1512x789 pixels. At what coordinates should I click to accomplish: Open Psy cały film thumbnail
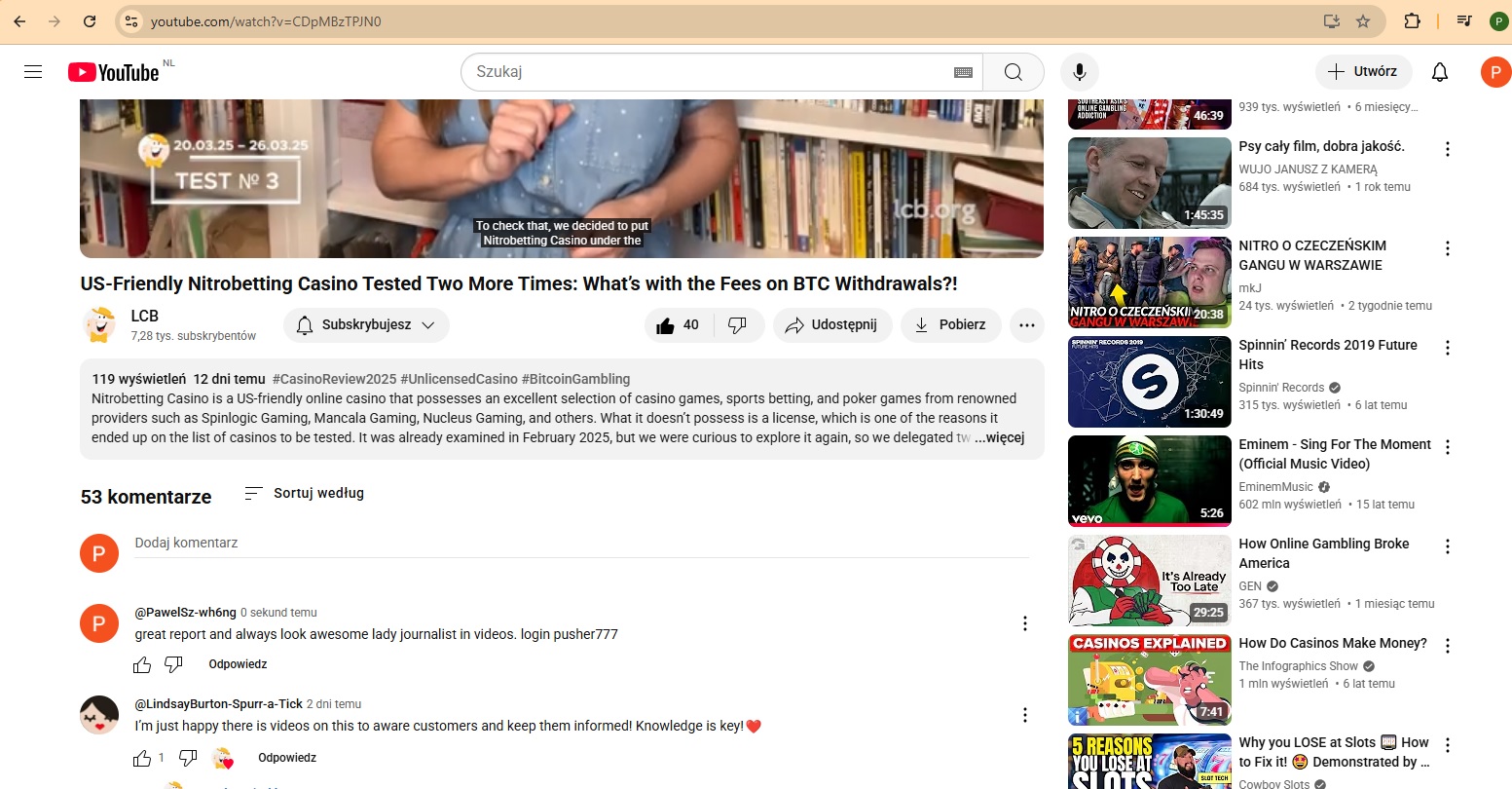(1150, 183)
